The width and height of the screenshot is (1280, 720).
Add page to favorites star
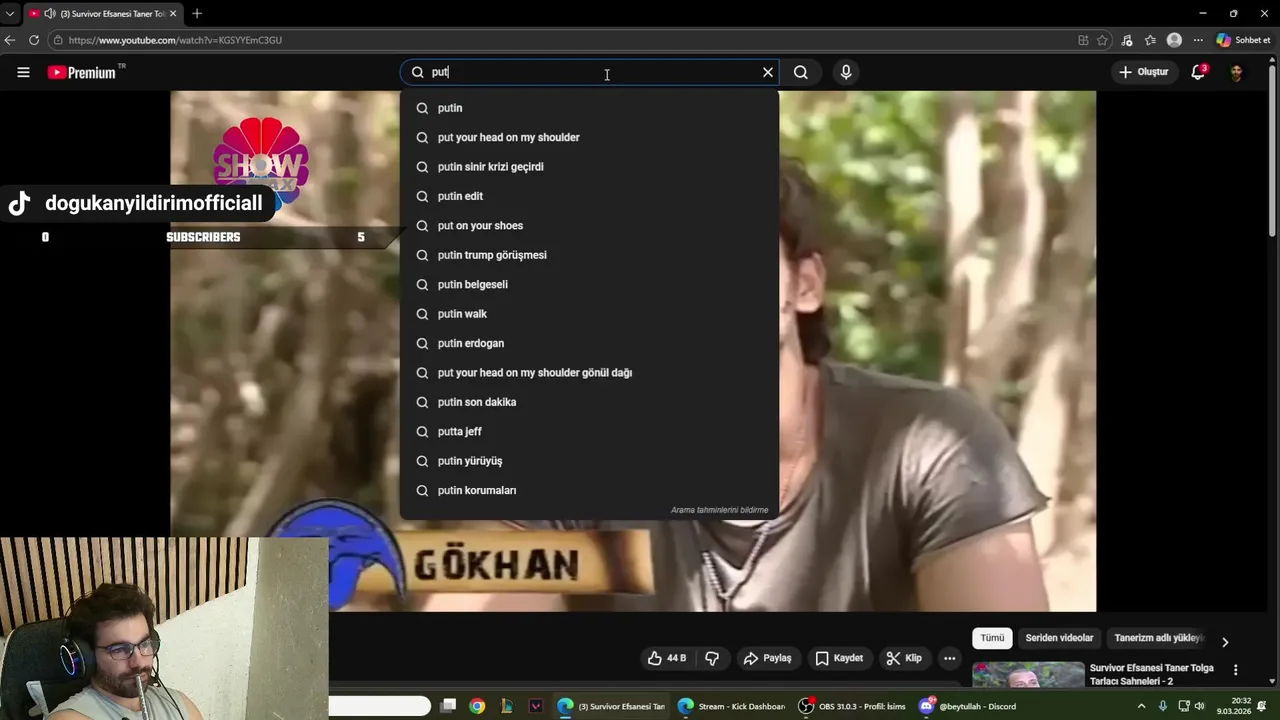(x=1102, y=40)
